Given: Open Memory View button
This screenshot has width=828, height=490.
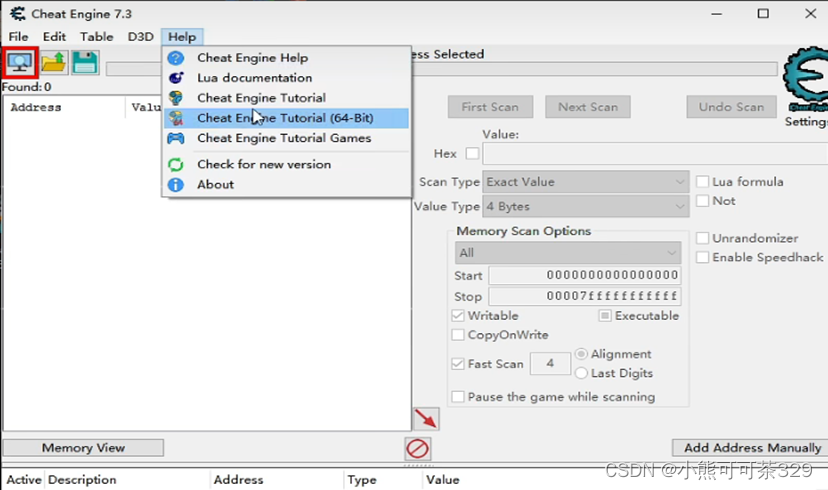Looking at the screenshot, I should (x=83, y=448).
